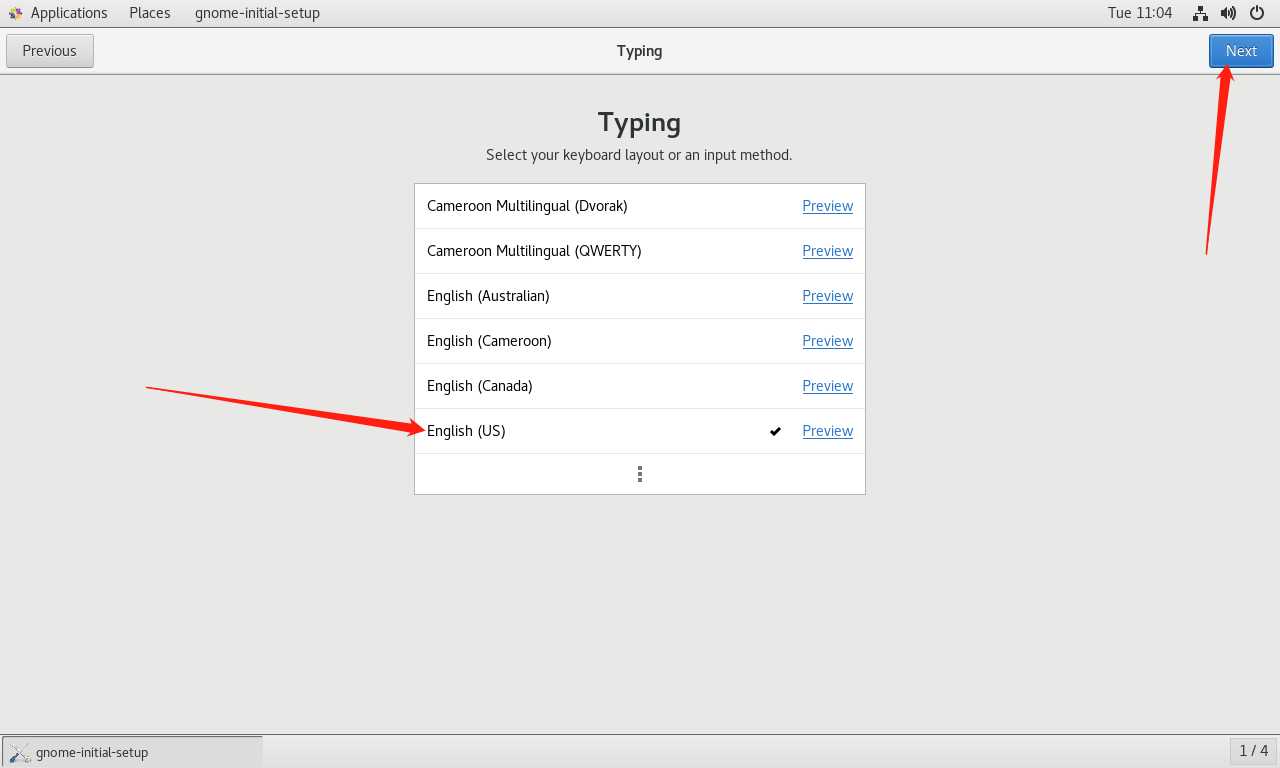This screenshot has width=1280, height=768.
Task: Preview the Cameroon Multilingual (QWERTY) layout
Action: pyautogui.click(x=828, y=251)
